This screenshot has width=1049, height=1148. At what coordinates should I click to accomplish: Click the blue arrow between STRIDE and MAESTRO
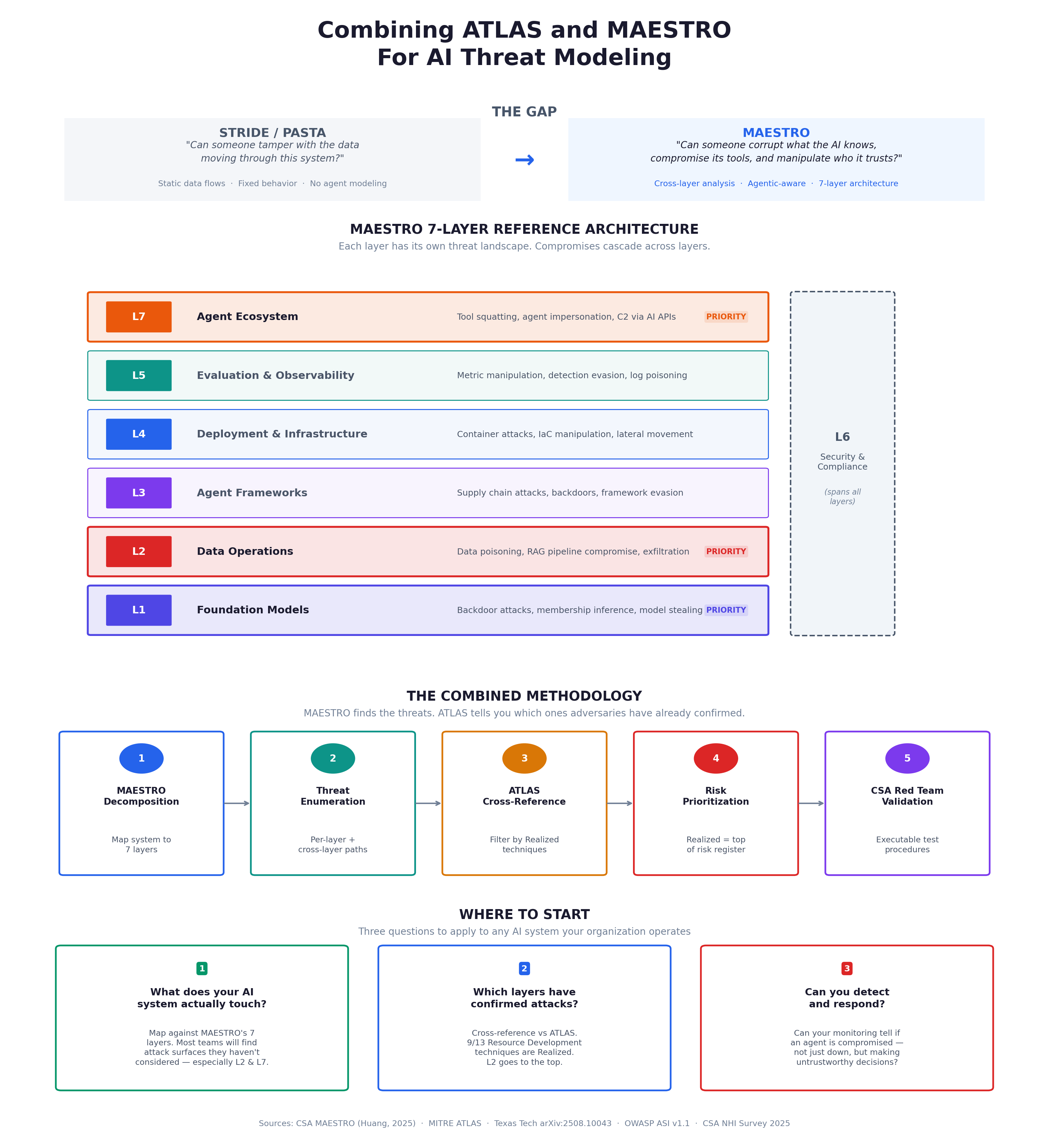[x=524, y=160]
